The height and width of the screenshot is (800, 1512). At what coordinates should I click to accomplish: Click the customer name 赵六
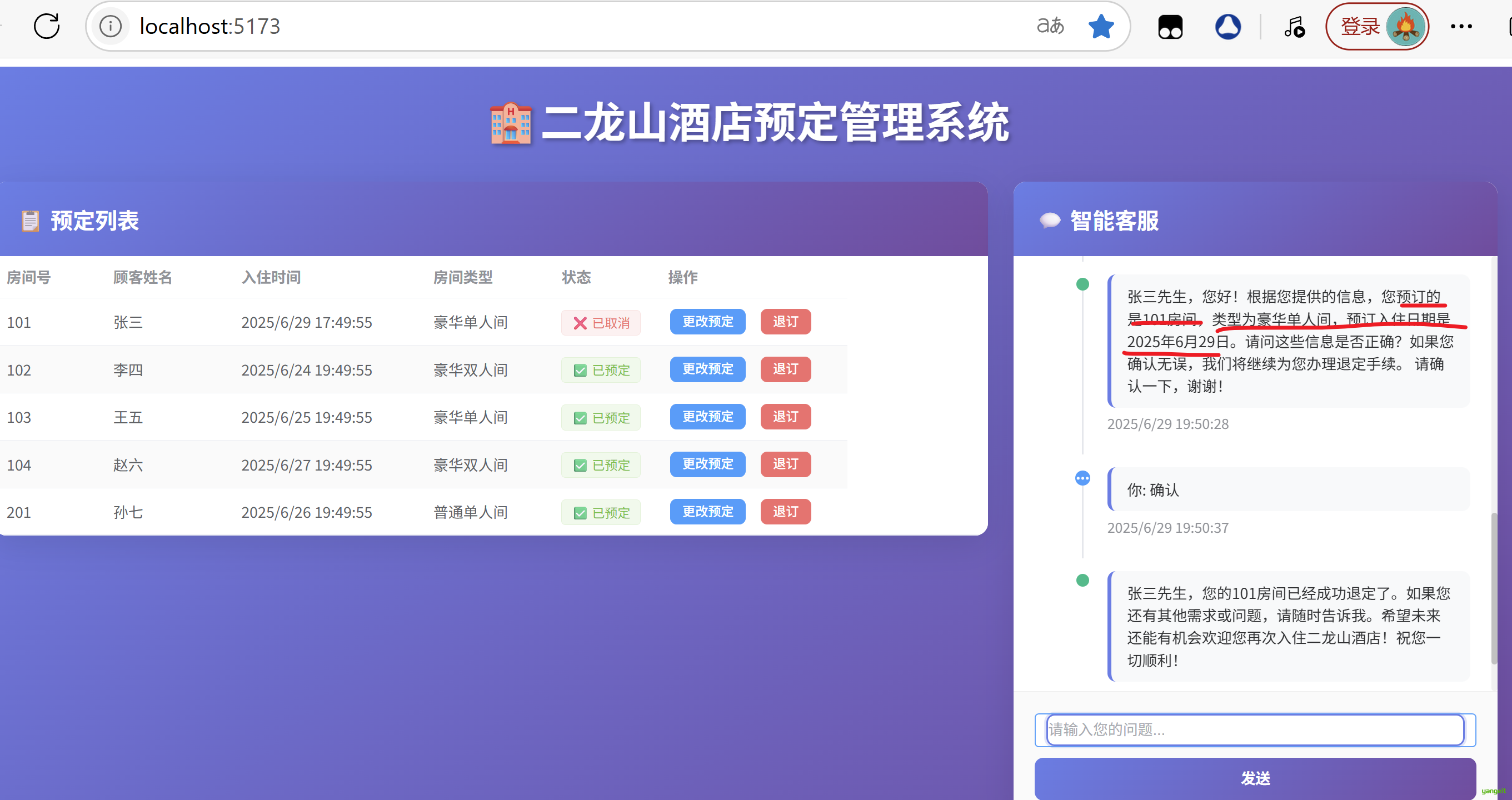[x=128, y=465]
